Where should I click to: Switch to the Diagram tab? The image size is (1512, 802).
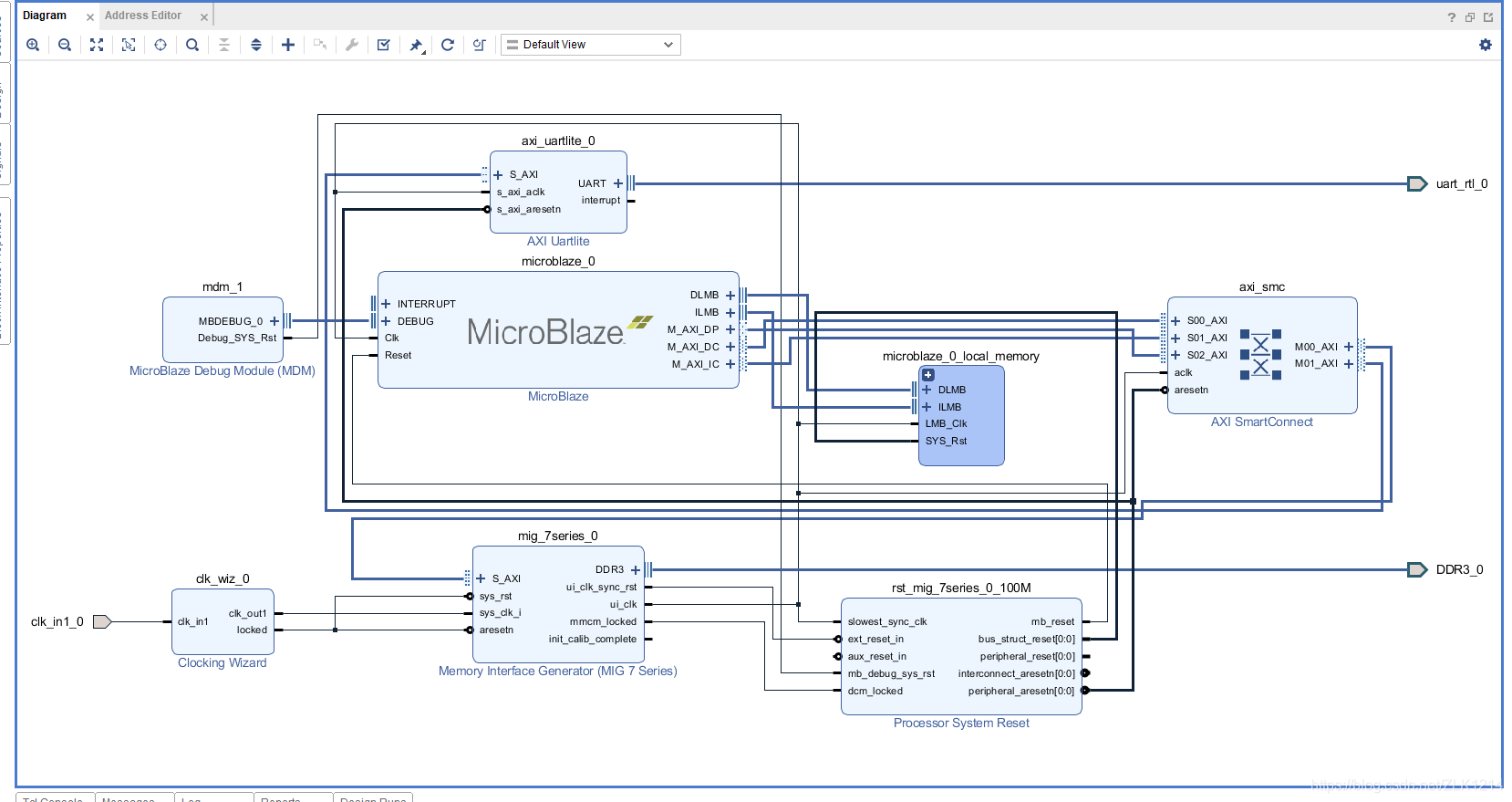45,16
